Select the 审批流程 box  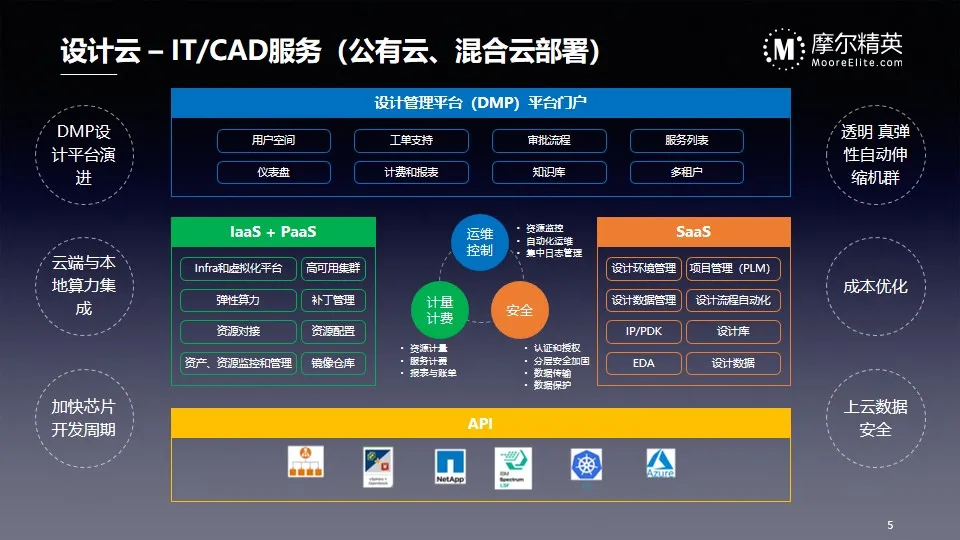(549, 140)
